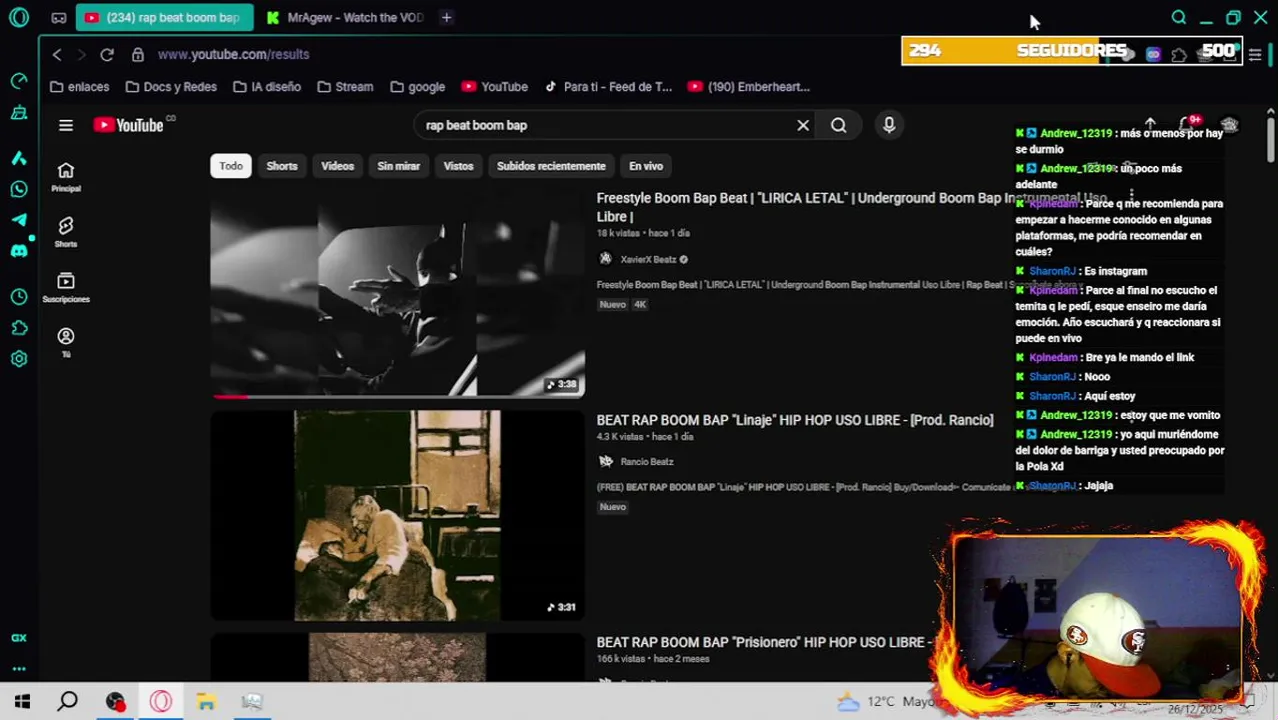Open the YouTube create upload arrow
Image resolution: width=1278 pixels, height=720 pixels.
pos(1150,125)
